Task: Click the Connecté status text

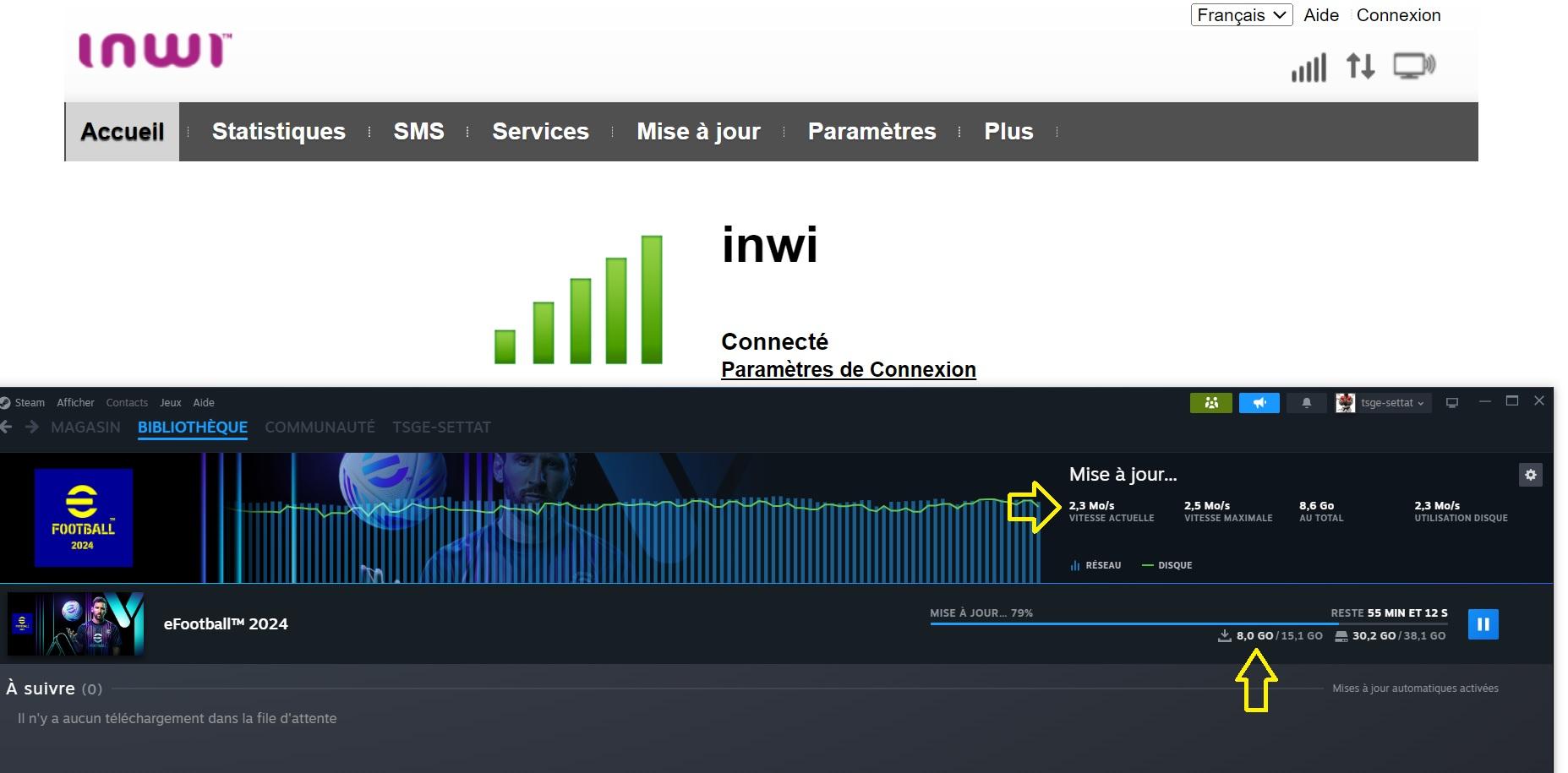Action: tap(774, 342)
